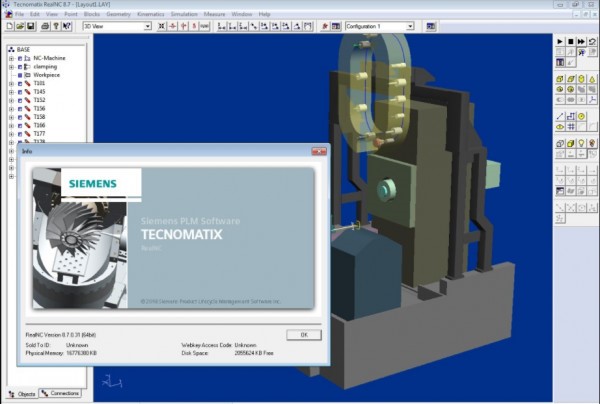
Task: Open the Kinematics menu
Action: pos(150,14)
